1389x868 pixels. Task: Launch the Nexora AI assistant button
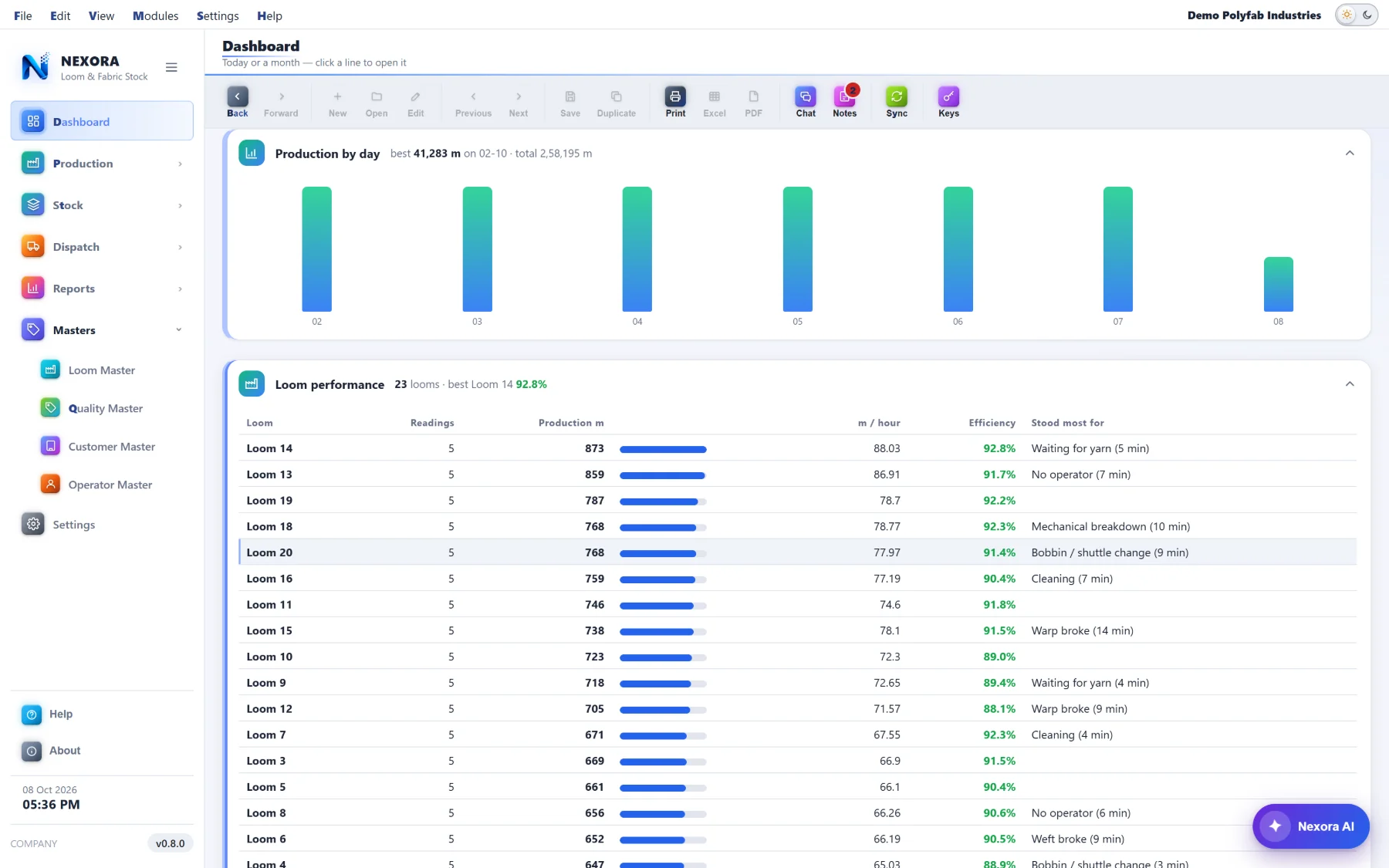[1310, 826]
